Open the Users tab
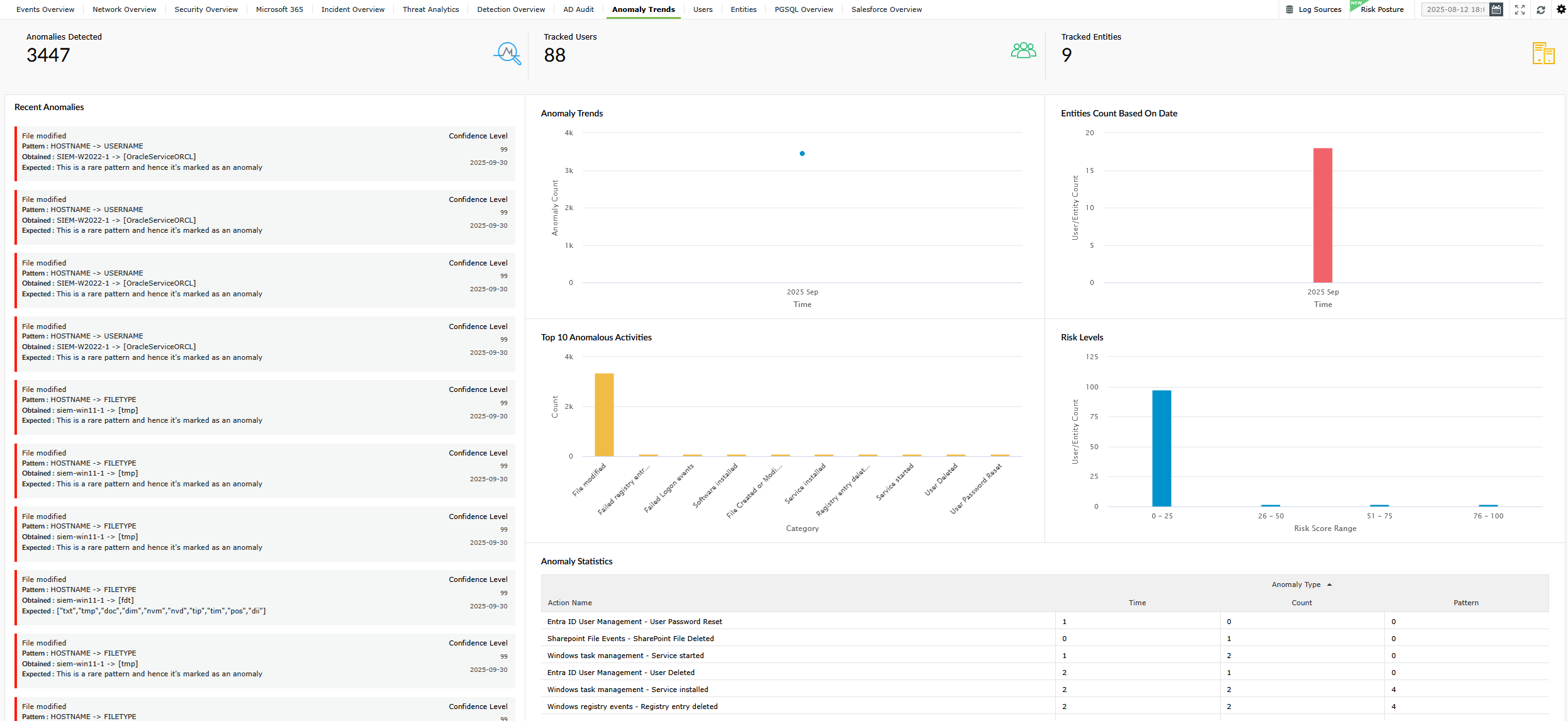 coord(703,9)
